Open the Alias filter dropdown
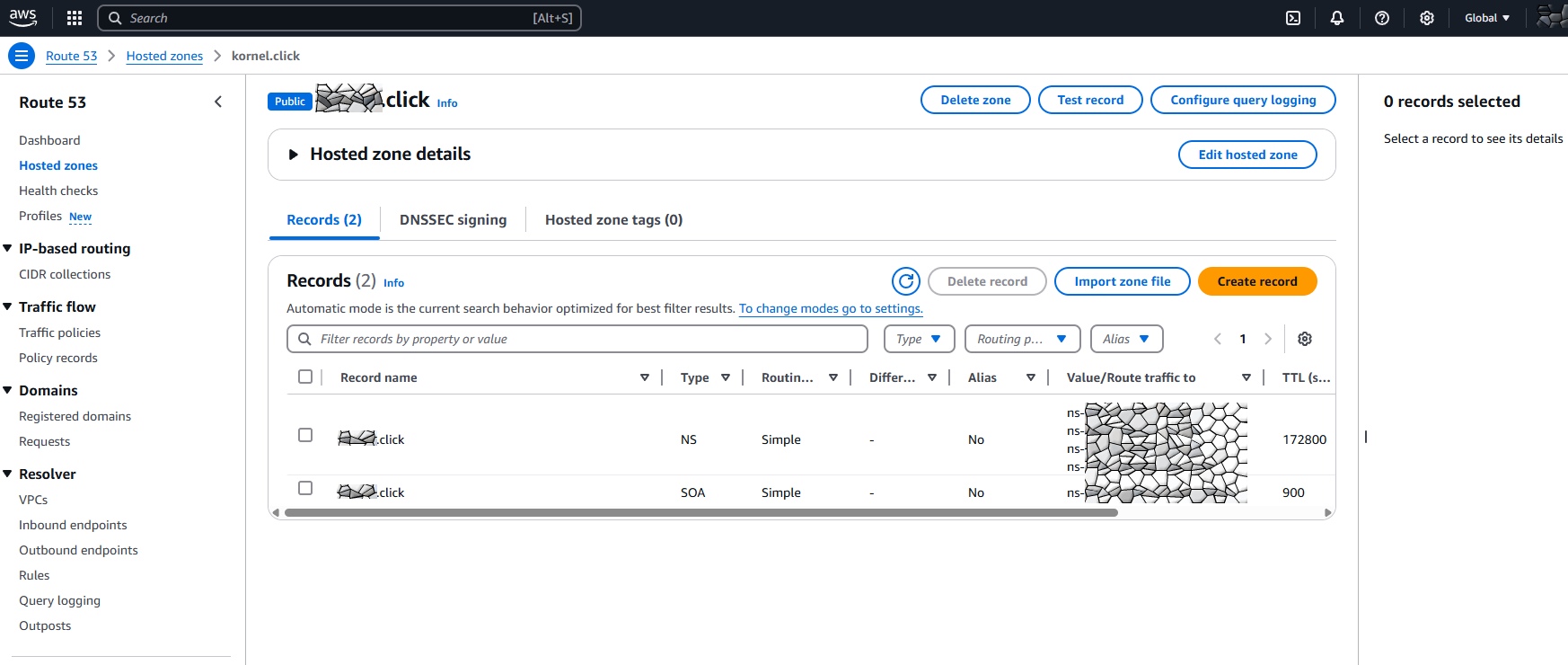This screenshot has width=1568, height=665. (1126, 339)
